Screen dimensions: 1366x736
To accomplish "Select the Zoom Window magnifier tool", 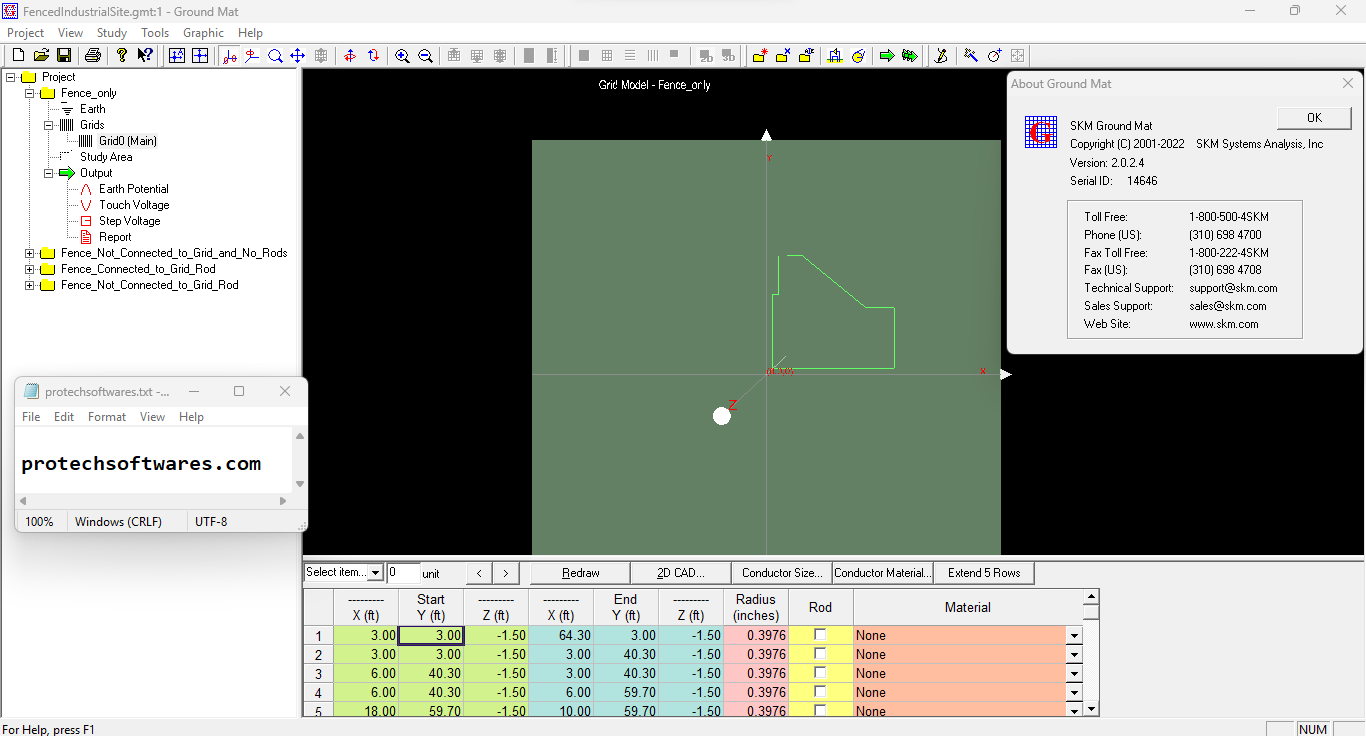I will [x=275, y=56].
